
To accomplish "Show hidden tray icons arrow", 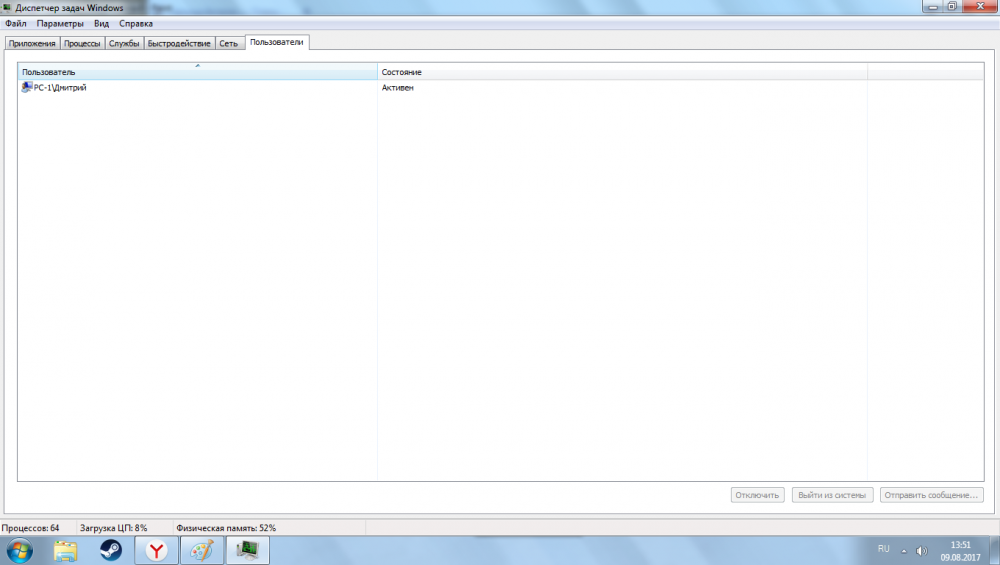I will click(x=904, y=550).
